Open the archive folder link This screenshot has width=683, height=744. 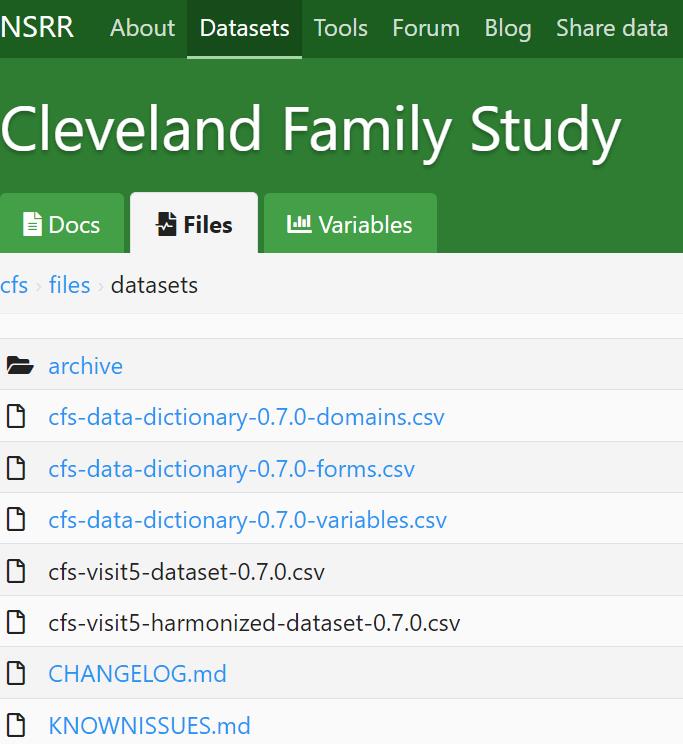[x=85, y=366]
